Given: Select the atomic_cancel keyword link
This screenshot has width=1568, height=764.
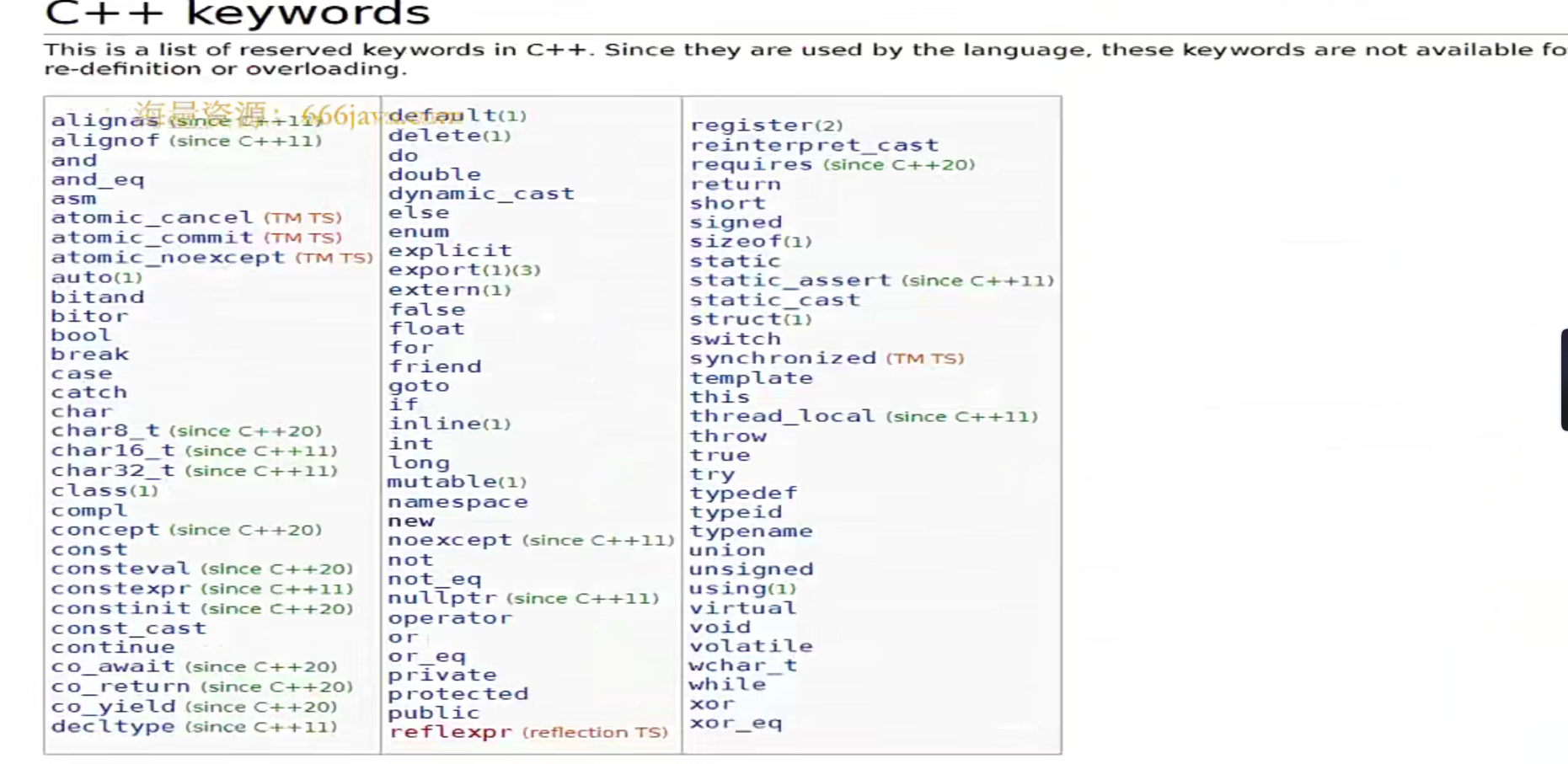Looking at the screenshot, I should coord(152,218).
